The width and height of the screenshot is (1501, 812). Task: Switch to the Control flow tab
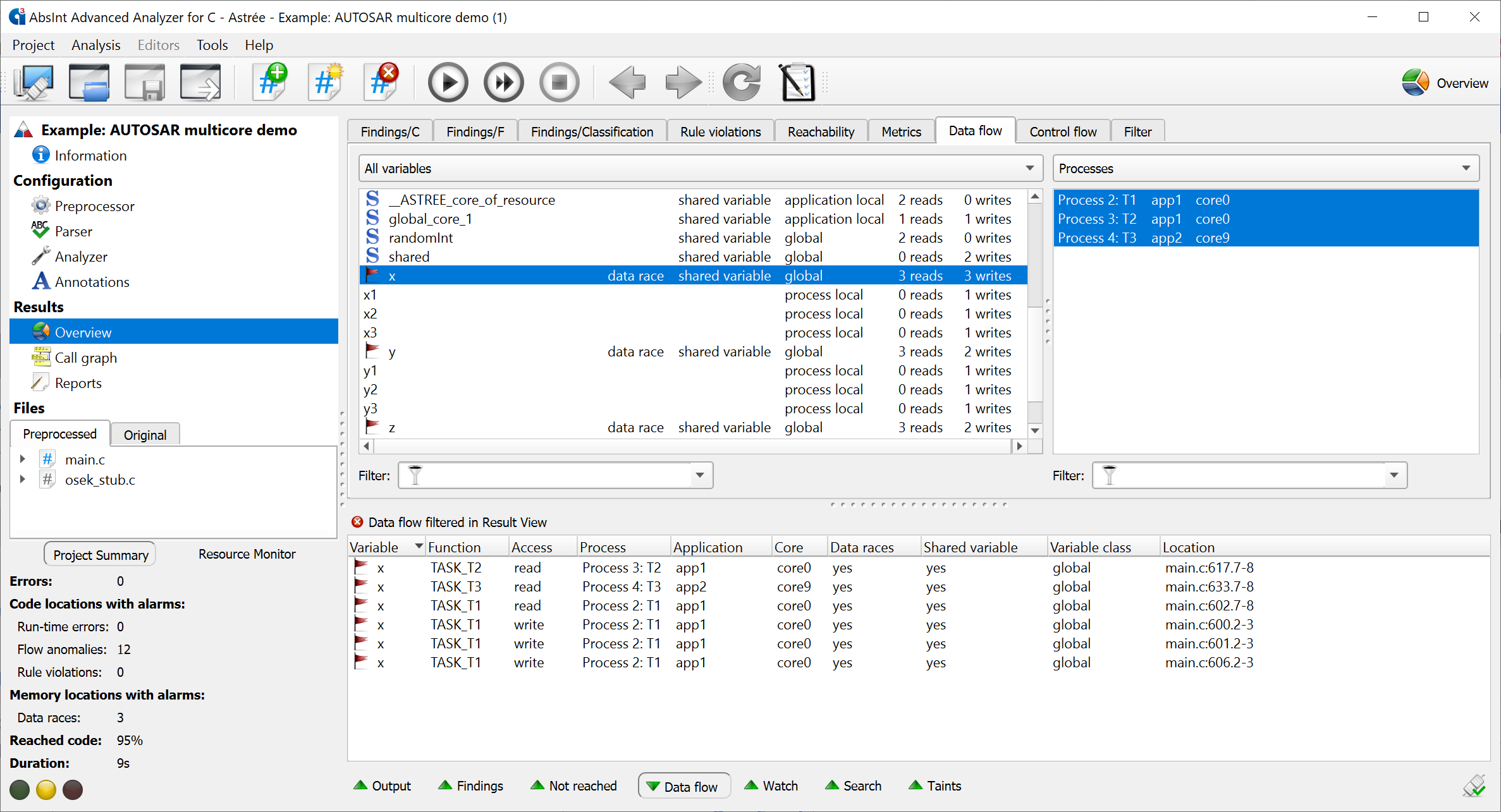(1063, 131)
